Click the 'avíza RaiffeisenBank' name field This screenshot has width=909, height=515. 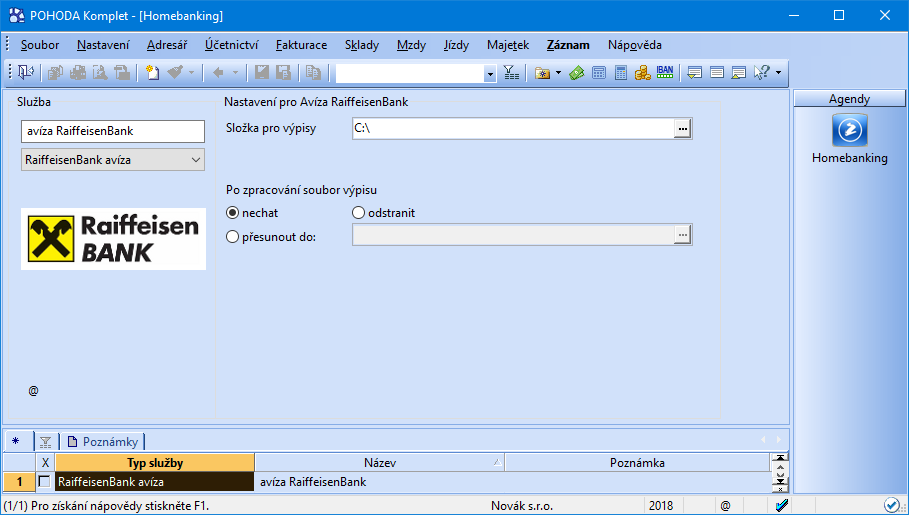(x=113, y=131)
